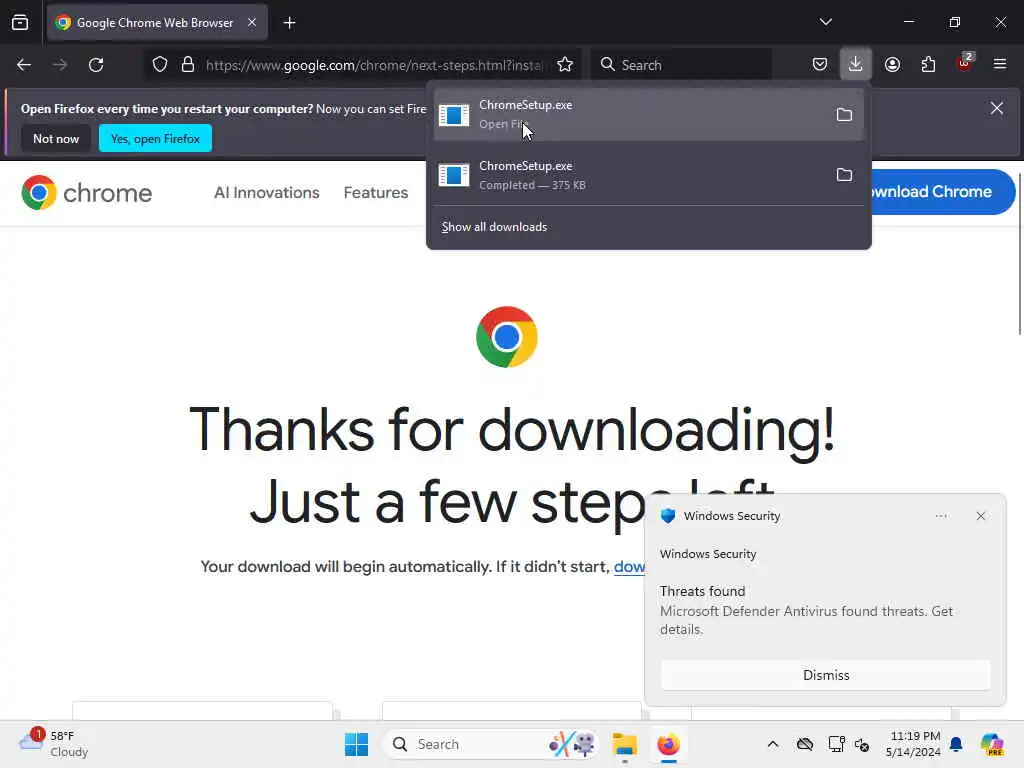Screen dimensions: 1024x768
Task: Click Yes, open Firefox button
Action: point(155,138)
